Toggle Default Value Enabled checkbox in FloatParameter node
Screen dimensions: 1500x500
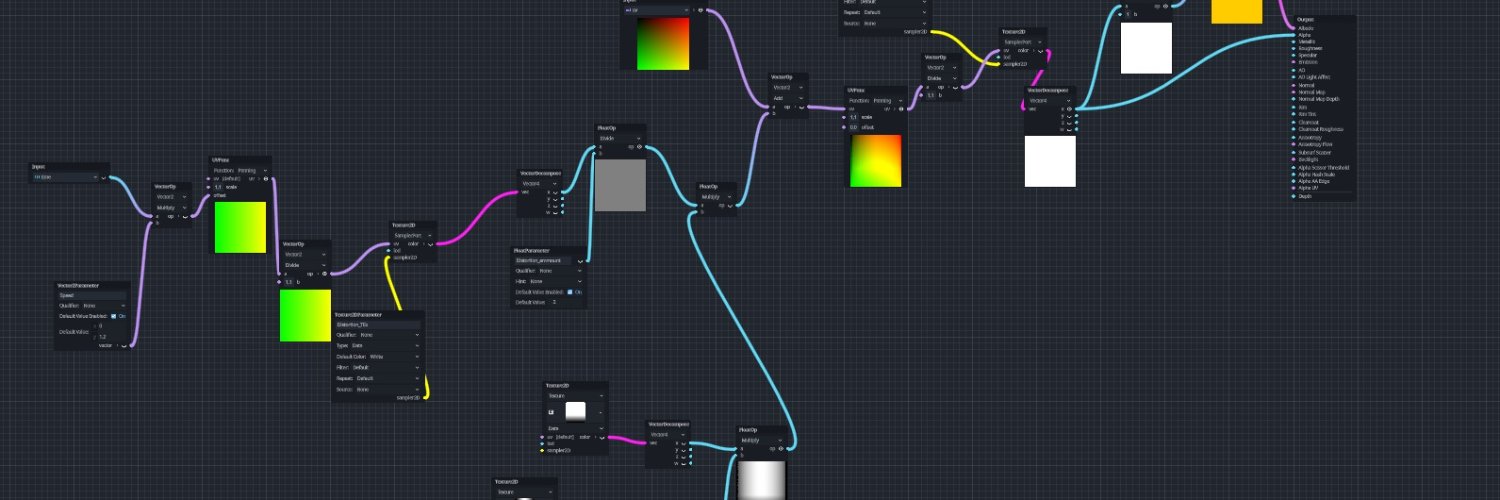click(569, 292)
